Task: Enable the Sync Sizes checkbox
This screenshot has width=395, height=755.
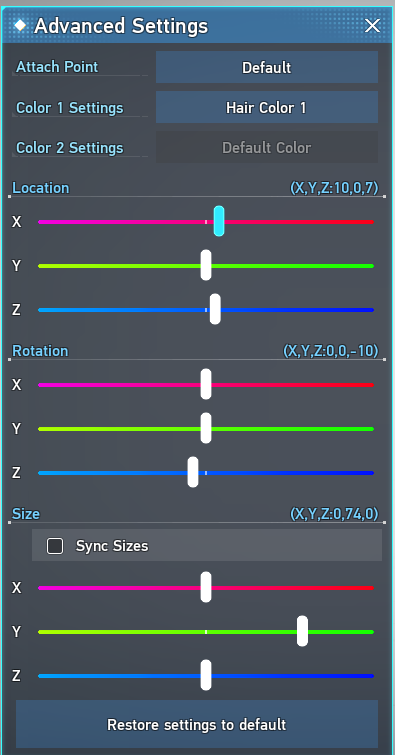Action: [x=55, y=546]
